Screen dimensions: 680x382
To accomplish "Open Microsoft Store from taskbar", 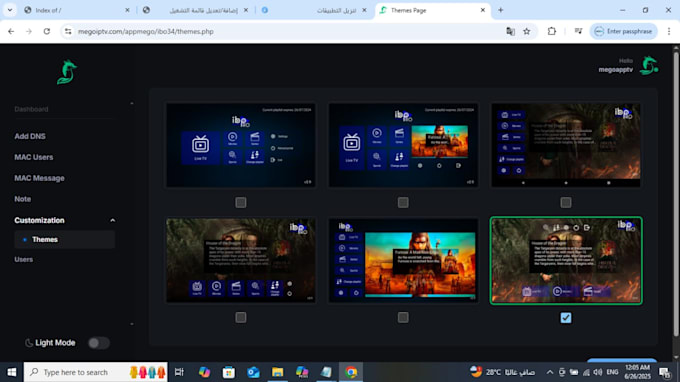I will pos(229,372).
